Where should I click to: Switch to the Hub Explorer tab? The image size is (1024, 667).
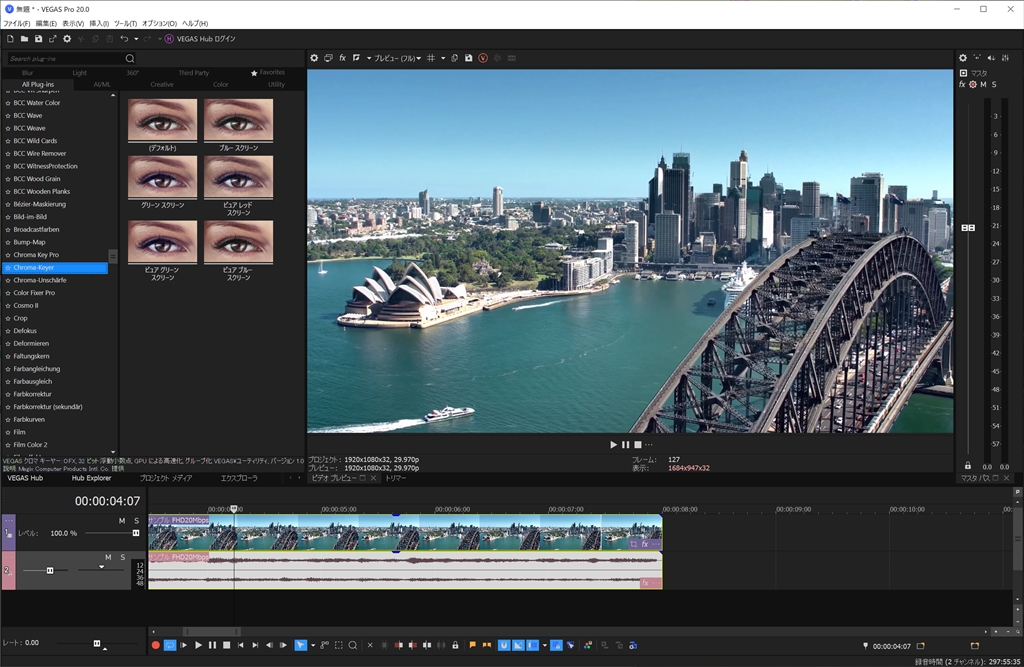(x=91, y=478)
